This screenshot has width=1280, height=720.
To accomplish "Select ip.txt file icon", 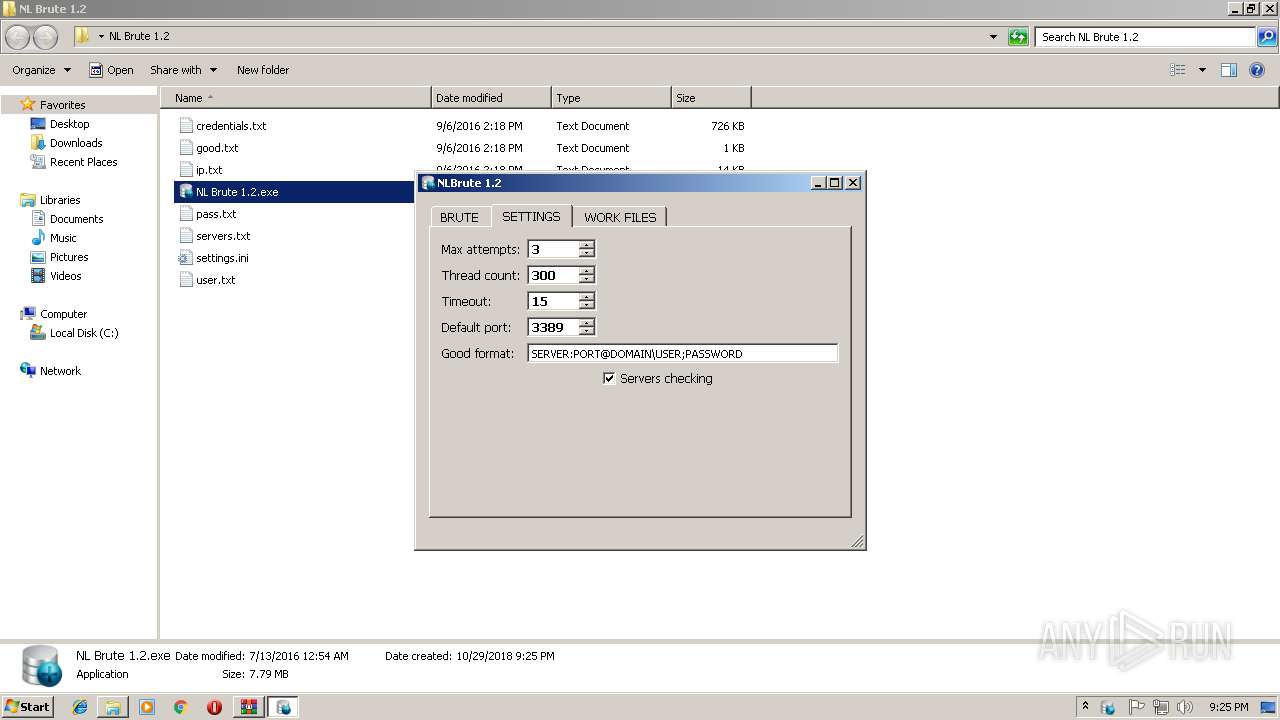I will [x=185, y=170].
